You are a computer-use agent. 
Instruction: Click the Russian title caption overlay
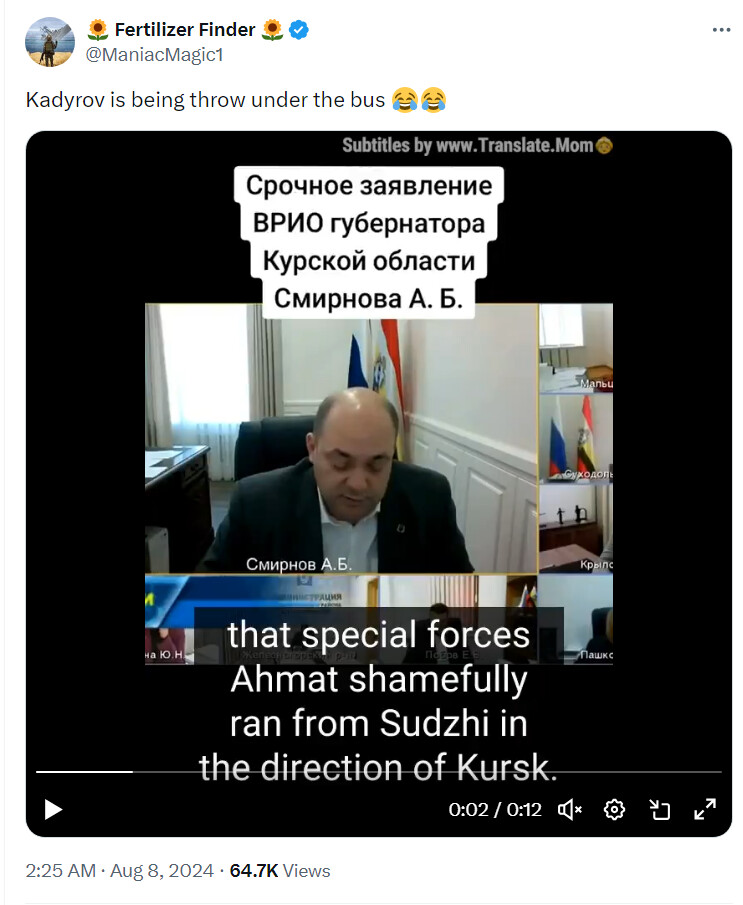(369, 242)
